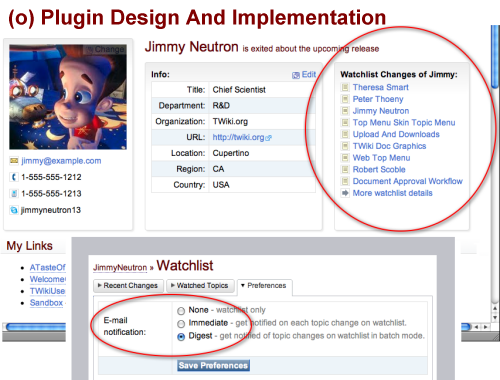
Task: Click the R&D department value
Action: pos(221,106)
